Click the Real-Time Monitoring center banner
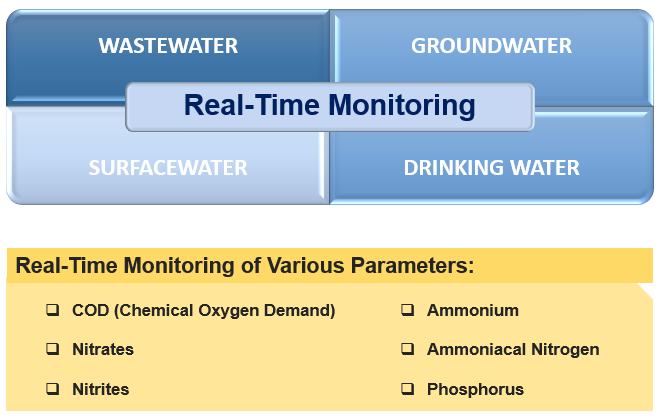This screenshot has height=418, width=663. click(x=330, y=107)
